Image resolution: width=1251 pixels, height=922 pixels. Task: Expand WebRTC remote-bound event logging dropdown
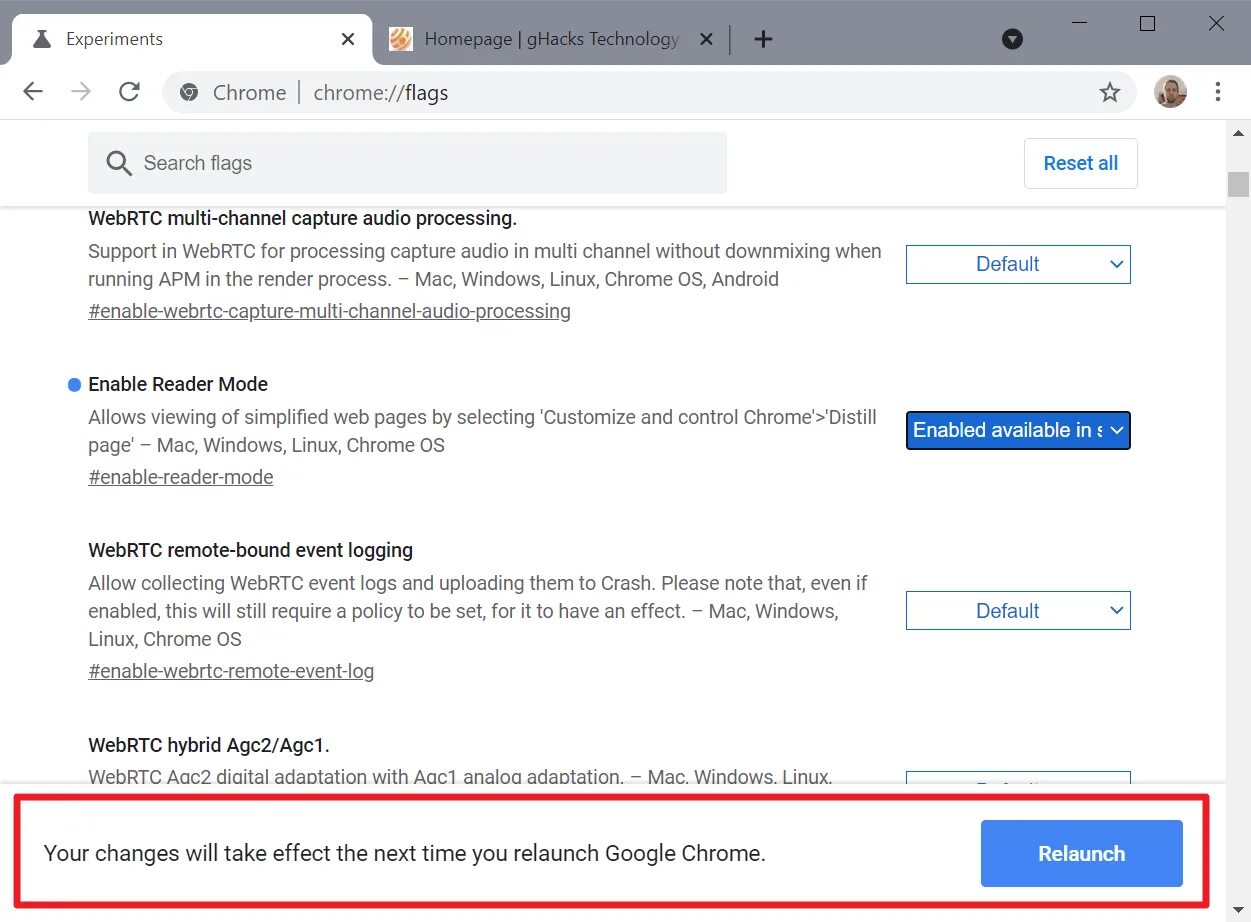(1018, 611)
